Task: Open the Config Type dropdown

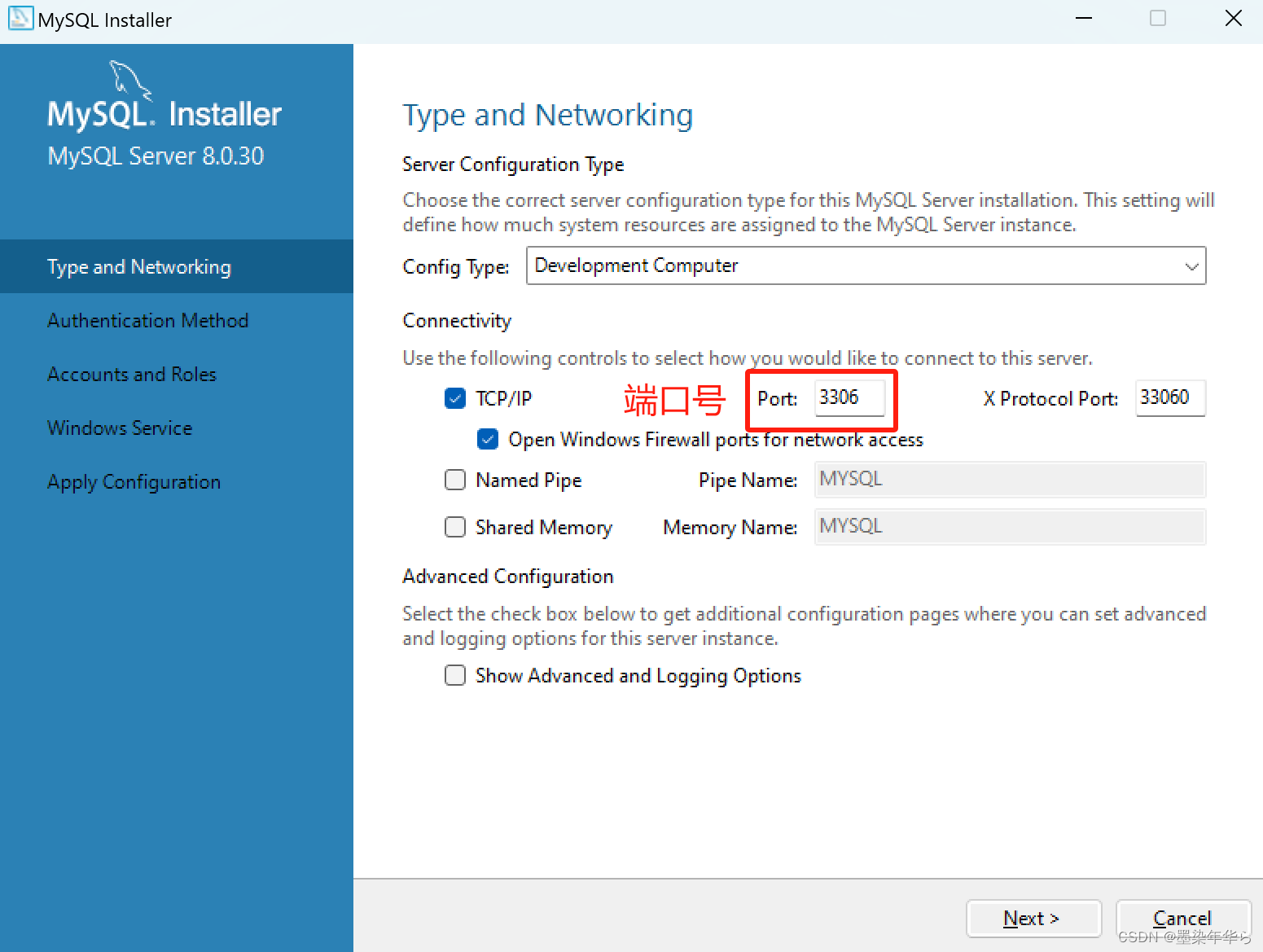Action: pos(866,265)
